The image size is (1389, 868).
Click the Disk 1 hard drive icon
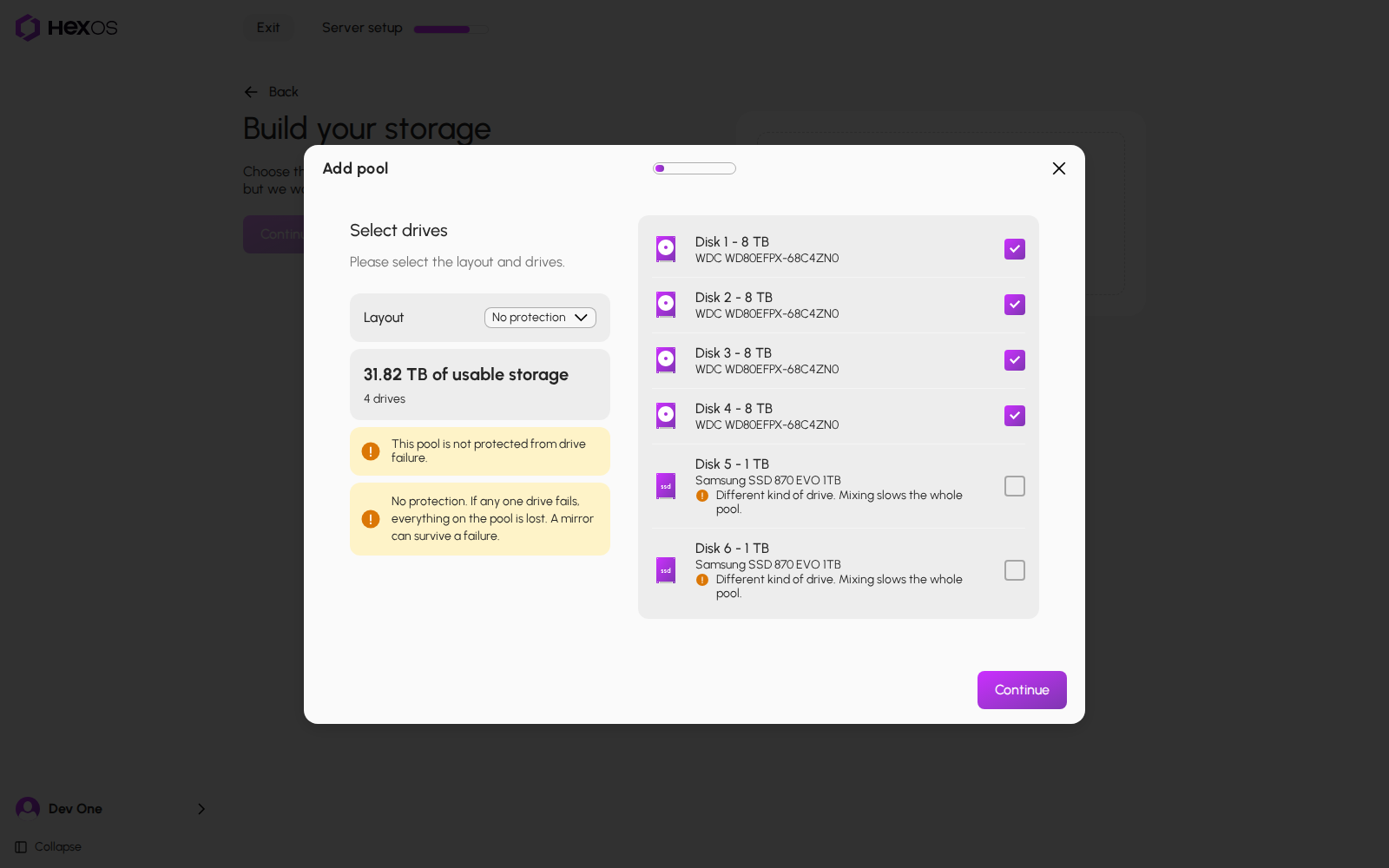click(x=666, y=249)
